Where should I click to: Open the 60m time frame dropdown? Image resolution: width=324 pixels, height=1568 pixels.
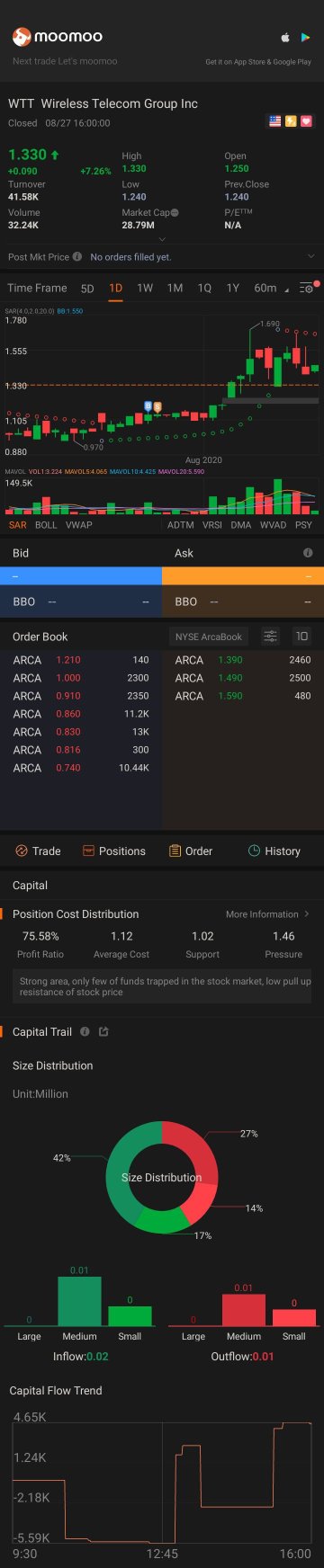pos(271,288)
